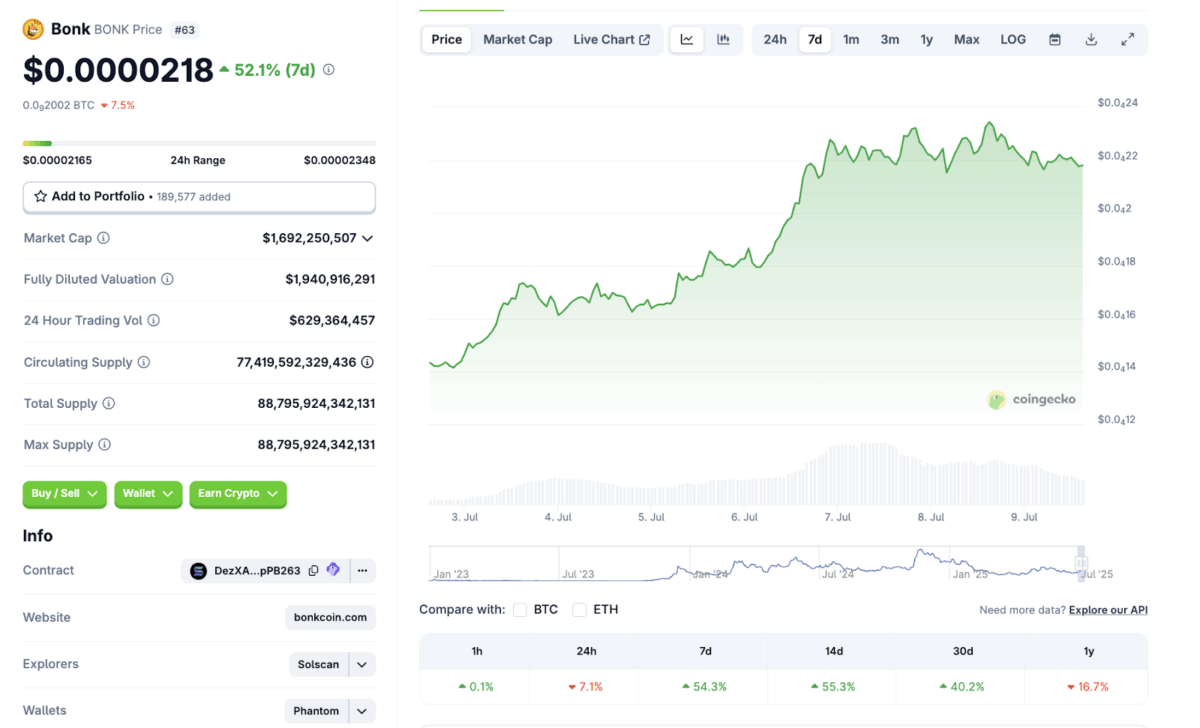Screen dimensions: 1200x728
Task: Click the 14d column 55.3% cell
Action: 834,687
